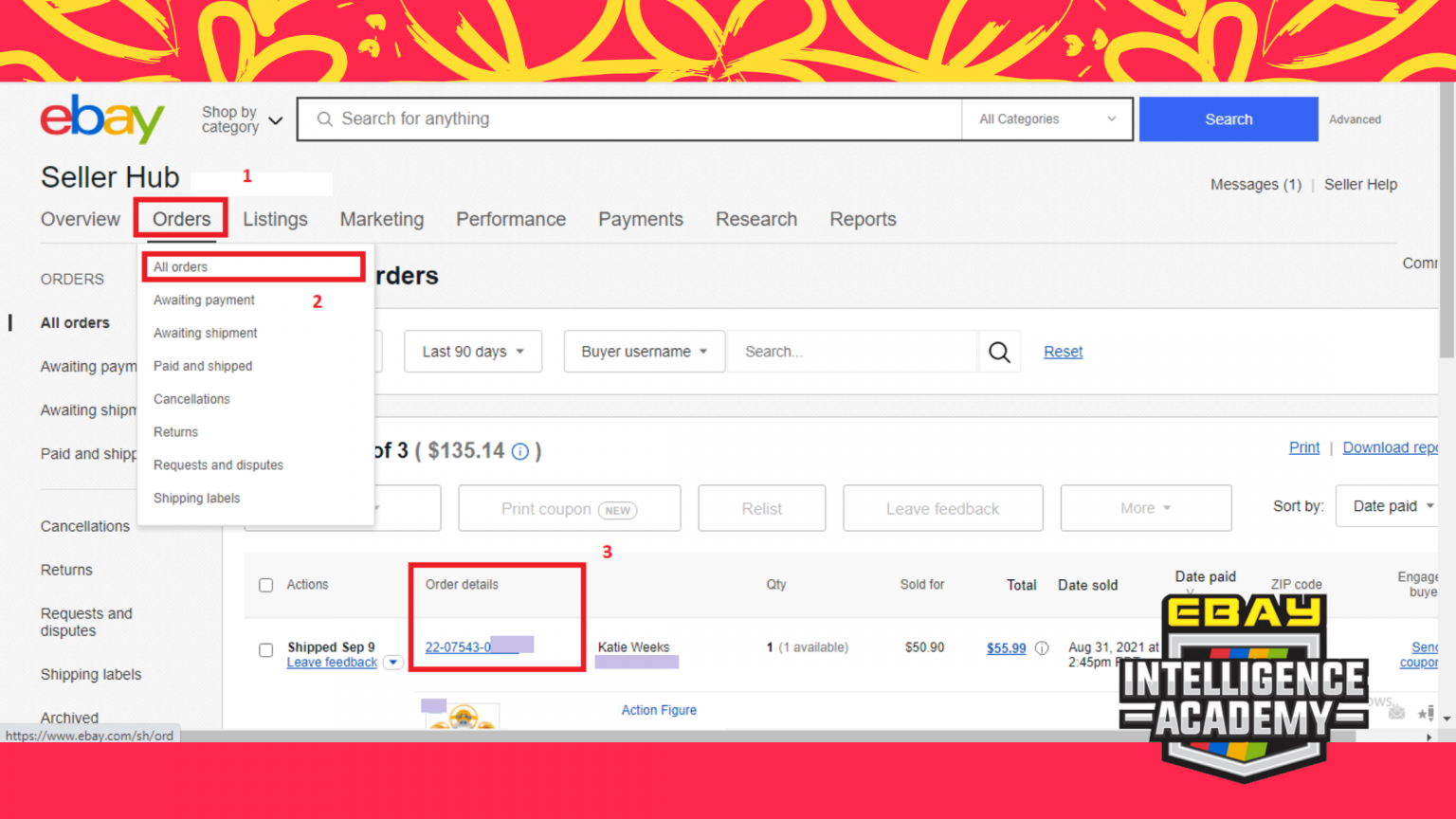Open order number 22-07543 link
Screen dimensions: 1456x819
click(x=458, y=647)
